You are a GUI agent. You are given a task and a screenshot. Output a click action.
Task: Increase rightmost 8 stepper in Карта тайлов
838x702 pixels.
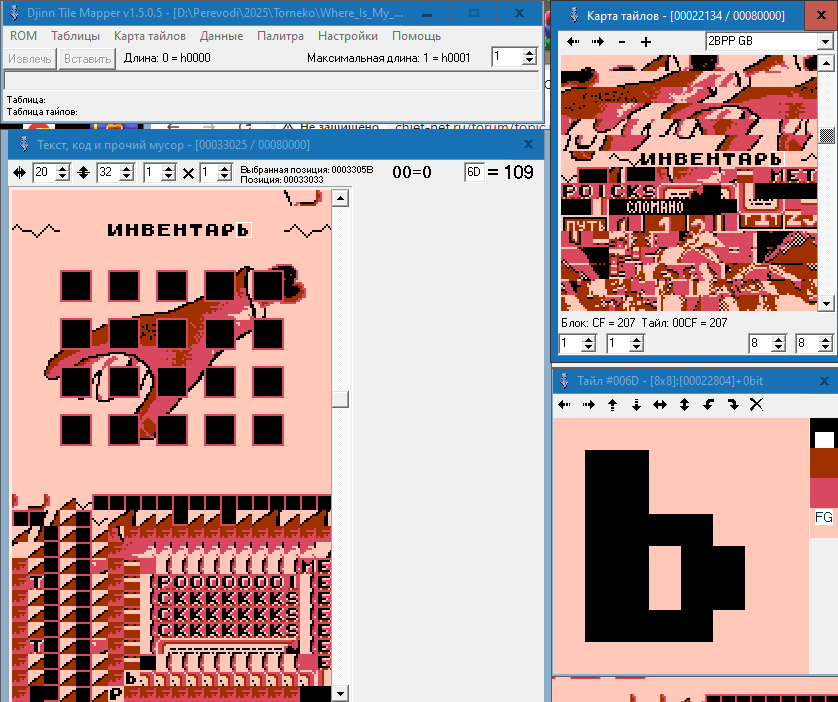click(x=825, y=339)
